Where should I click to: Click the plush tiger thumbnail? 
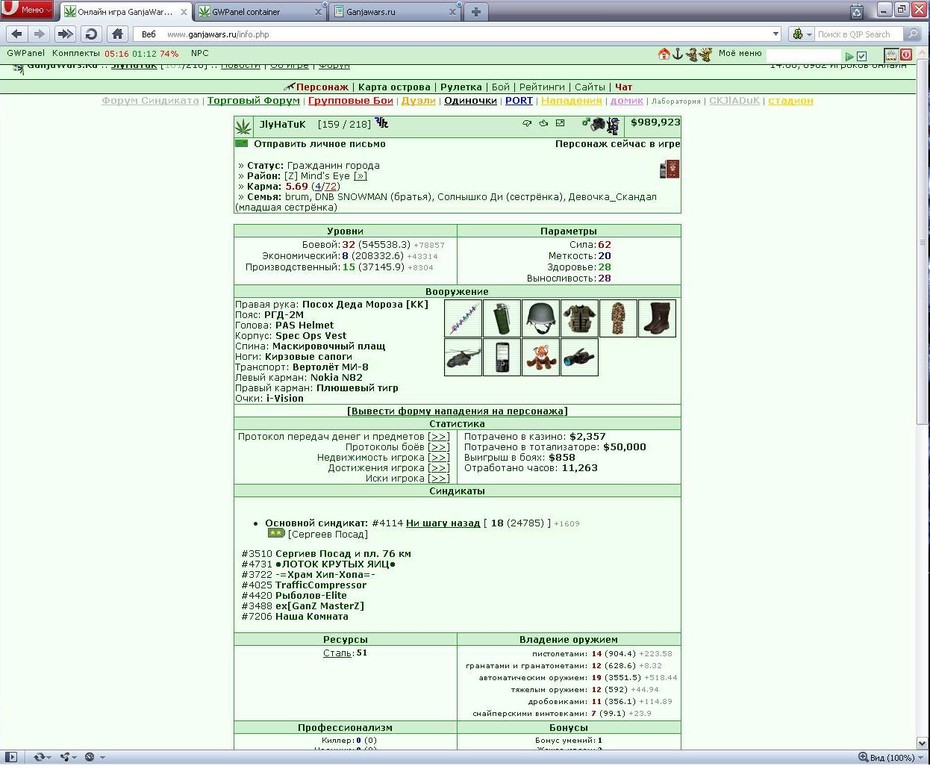[540, 357]
